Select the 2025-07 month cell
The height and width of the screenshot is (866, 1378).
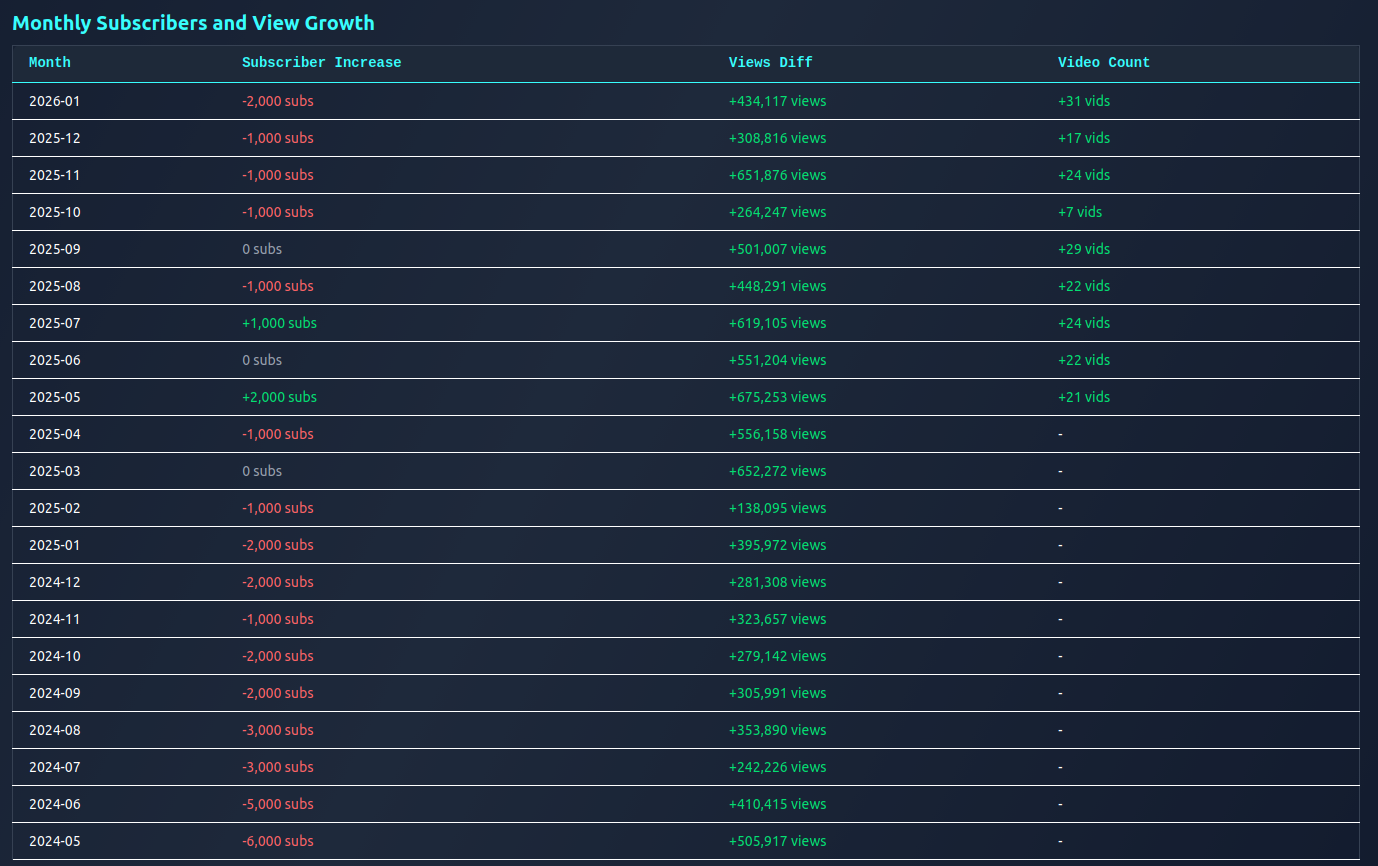[x=54, y=323]
